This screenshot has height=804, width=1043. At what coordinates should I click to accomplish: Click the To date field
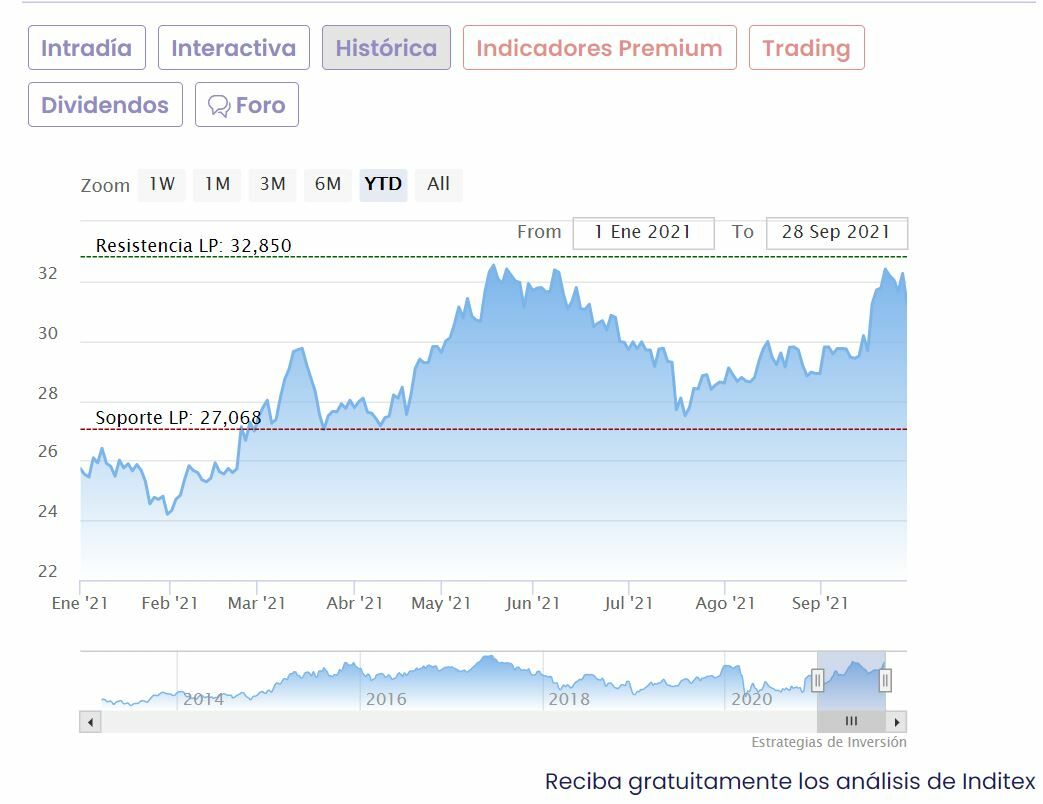[x=836, y=233]
